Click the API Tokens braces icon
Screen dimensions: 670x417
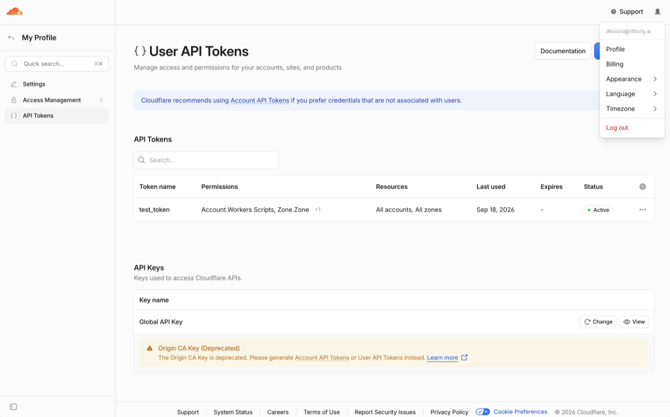pos(14,116)
